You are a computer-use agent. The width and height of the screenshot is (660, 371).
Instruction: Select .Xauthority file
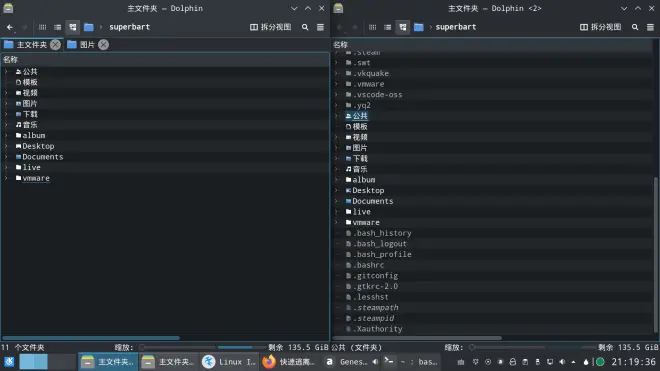coord(374,329)
